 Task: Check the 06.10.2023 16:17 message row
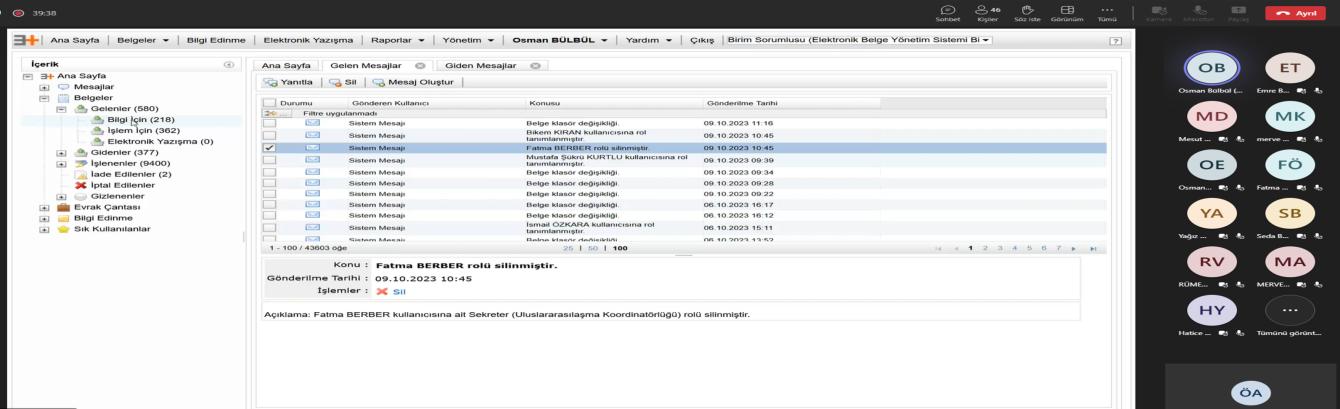tap(269, 205)
